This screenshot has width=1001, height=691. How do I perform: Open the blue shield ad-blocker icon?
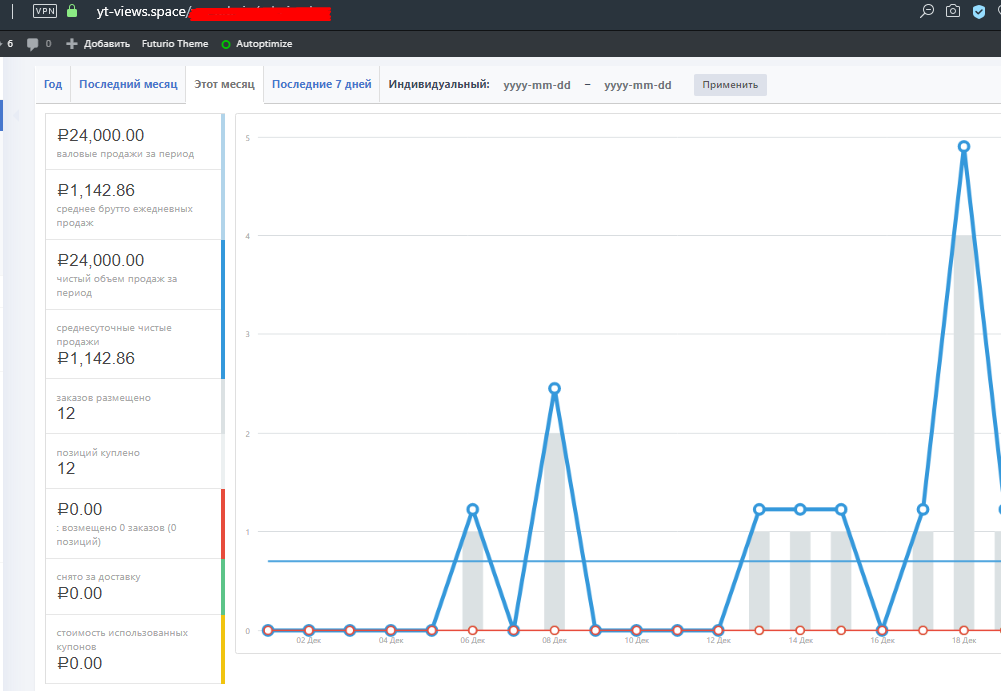click(x=979, y=12)
